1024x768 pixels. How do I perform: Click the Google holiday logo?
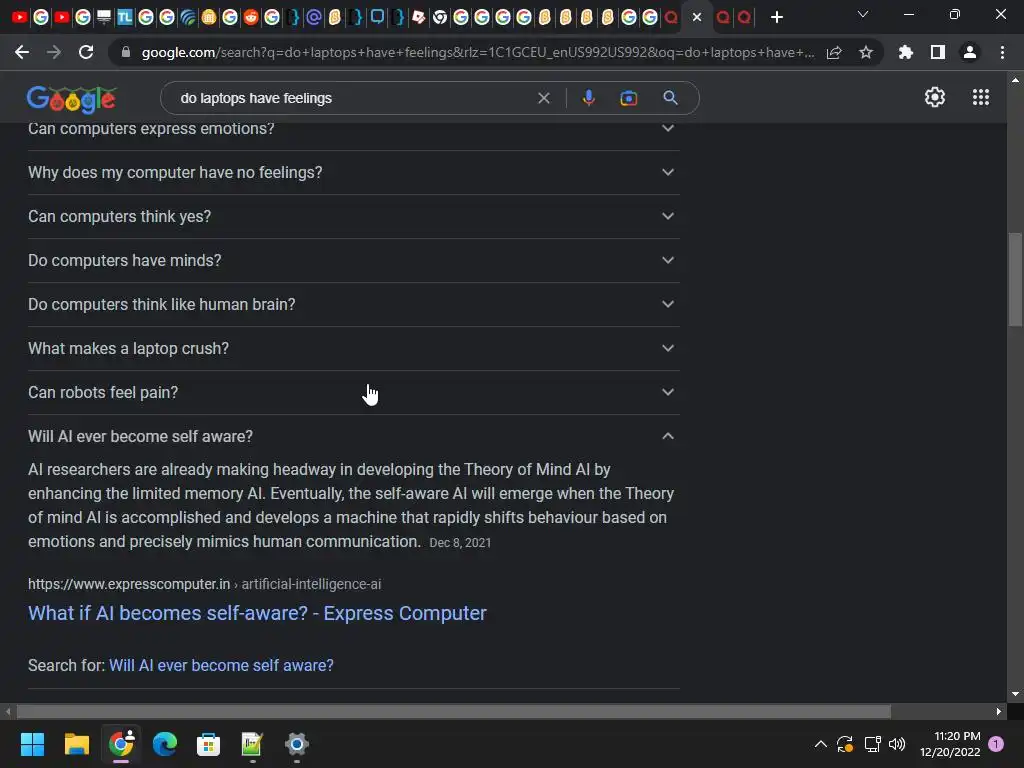(x=71, y=99)
